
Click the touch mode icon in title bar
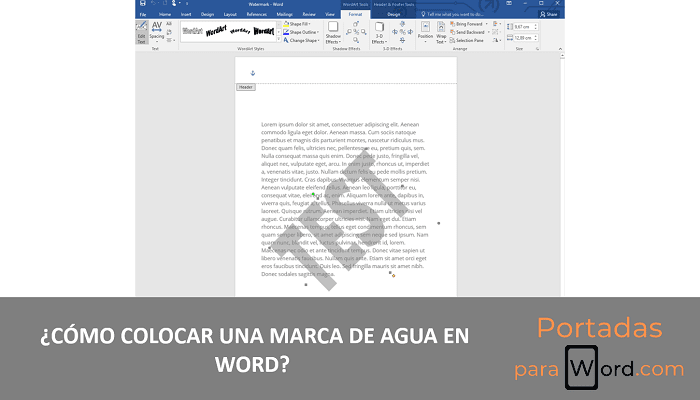pos(174,3)
